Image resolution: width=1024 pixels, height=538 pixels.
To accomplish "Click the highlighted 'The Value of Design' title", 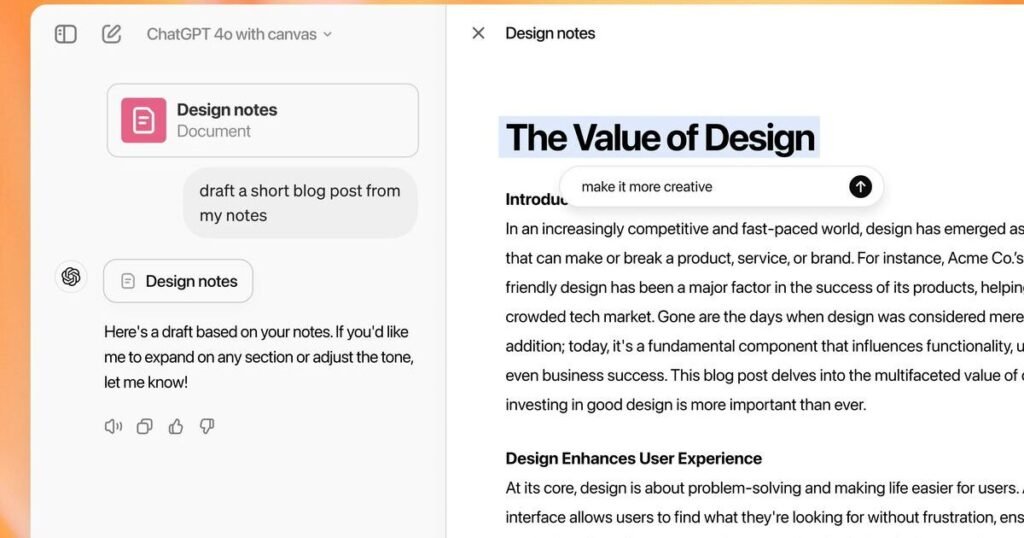I will tap(660, 137).
